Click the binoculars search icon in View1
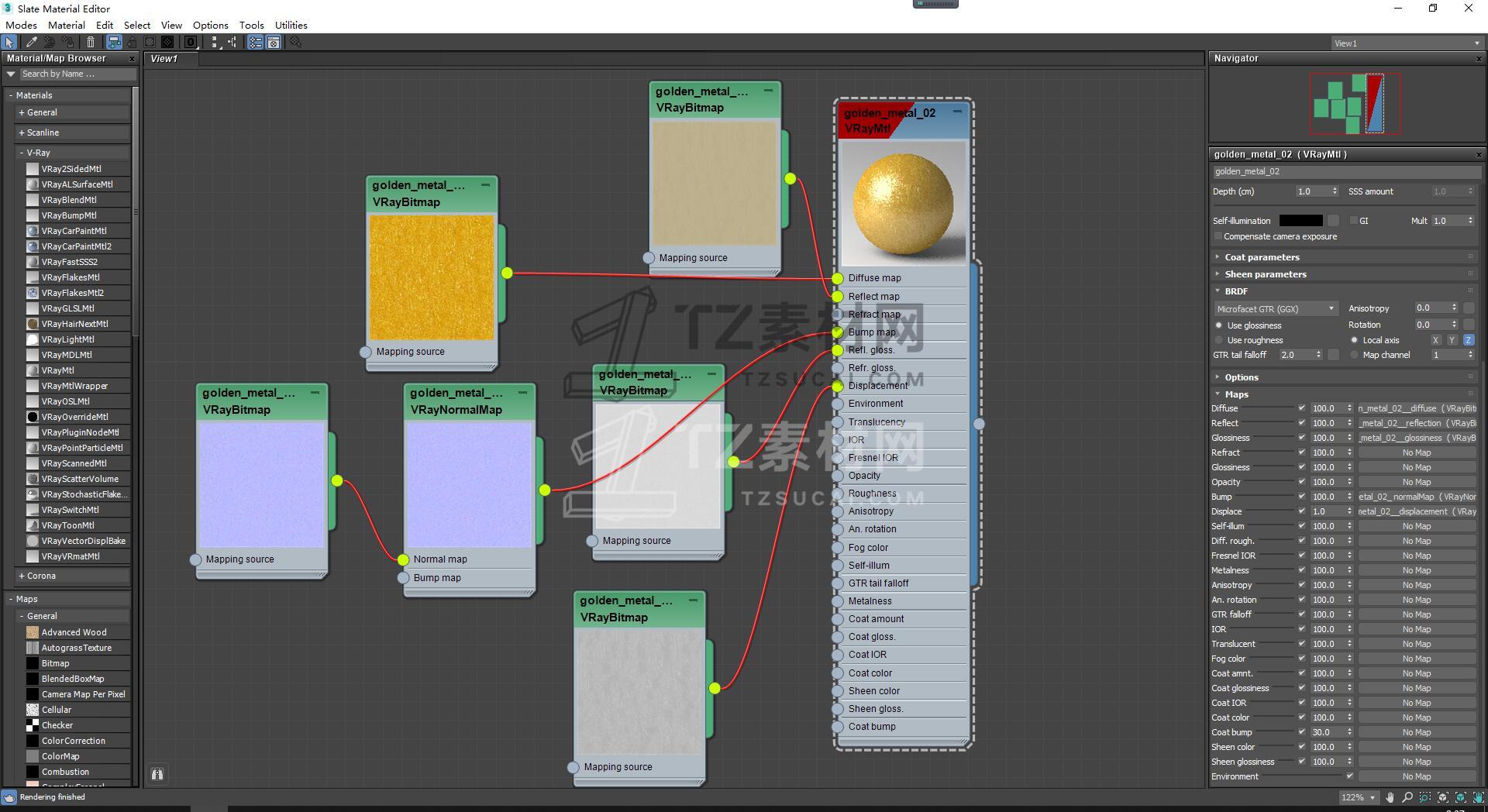 pyautogui.click(x=157, y=774)
